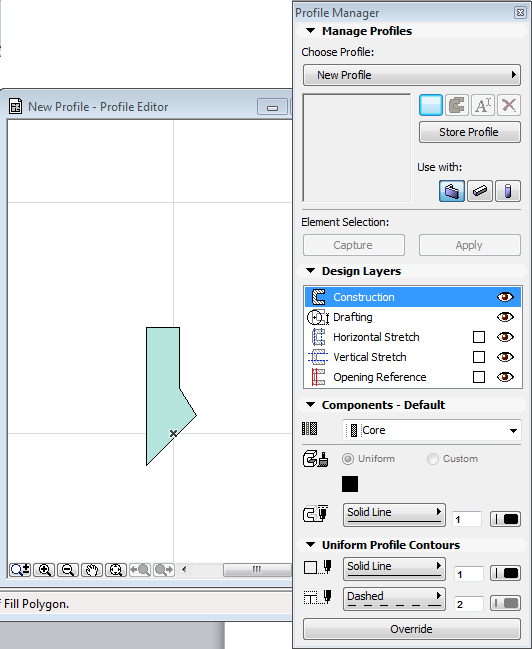Open the Choose Profile dropdown
Viewport: 532px width, 649px height.
coord(412,75)
